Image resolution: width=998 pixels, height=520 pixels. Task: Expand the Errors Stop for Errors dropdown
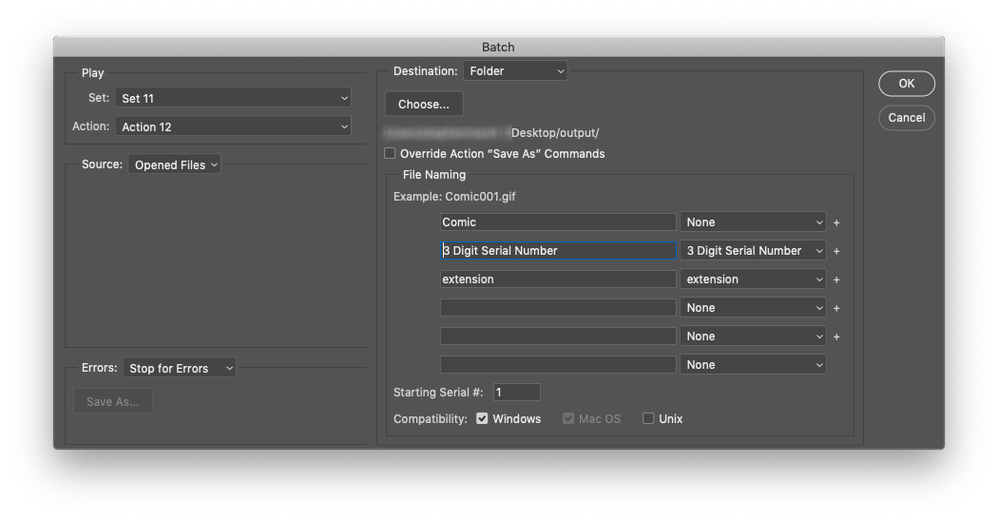180,368
